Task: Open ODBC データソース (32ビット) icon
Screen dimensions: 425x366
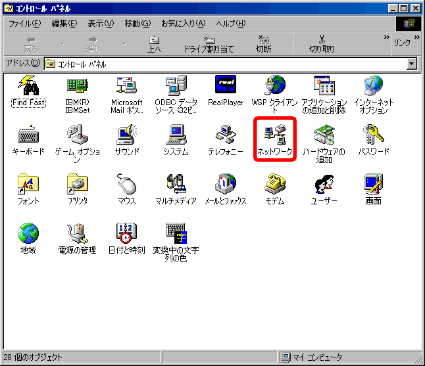Action: [x=176, y=95]
